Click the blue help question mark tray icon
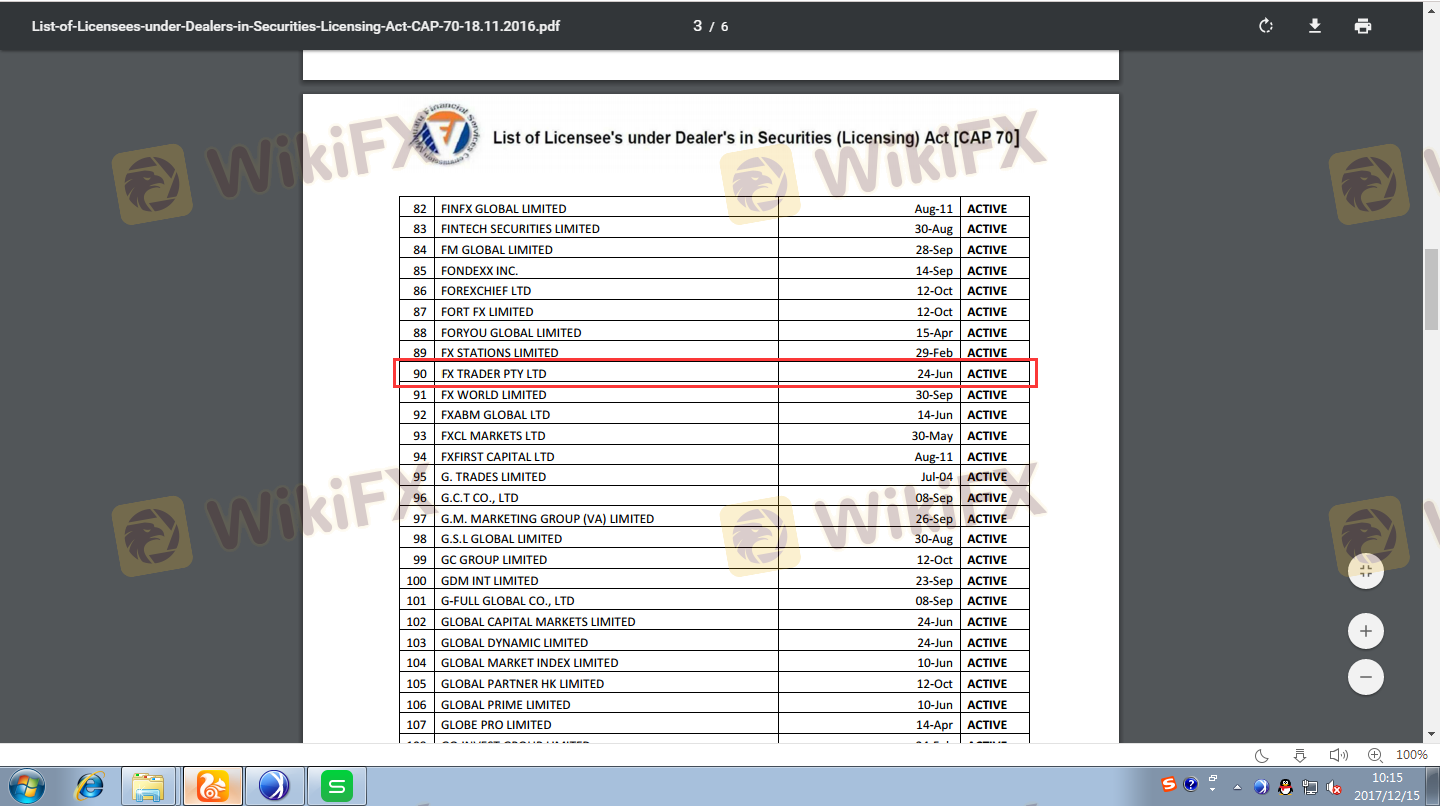 (x=1190, y=785)
